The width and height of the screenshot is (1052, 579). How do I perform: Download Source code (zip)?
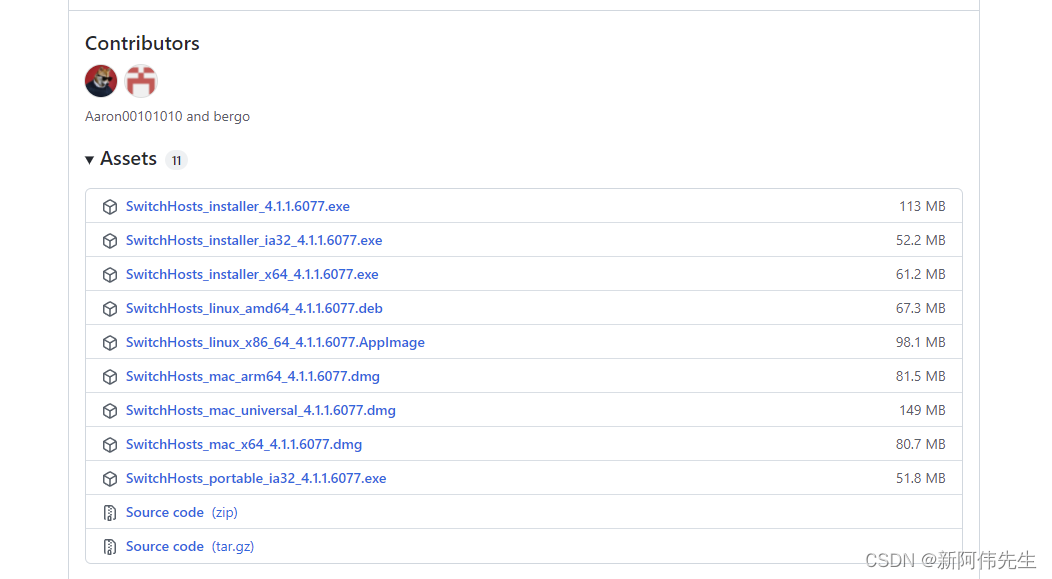click(x=181, y=513)
